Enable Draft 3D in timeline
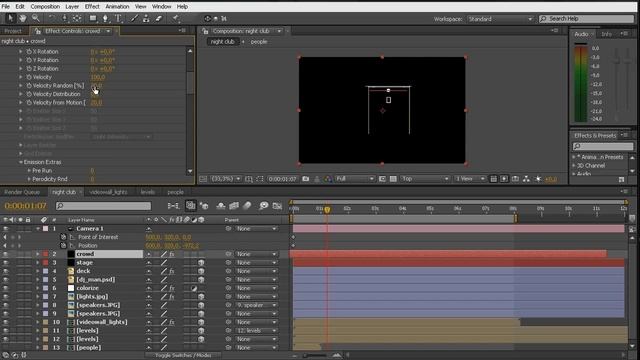 pos(204,206)
